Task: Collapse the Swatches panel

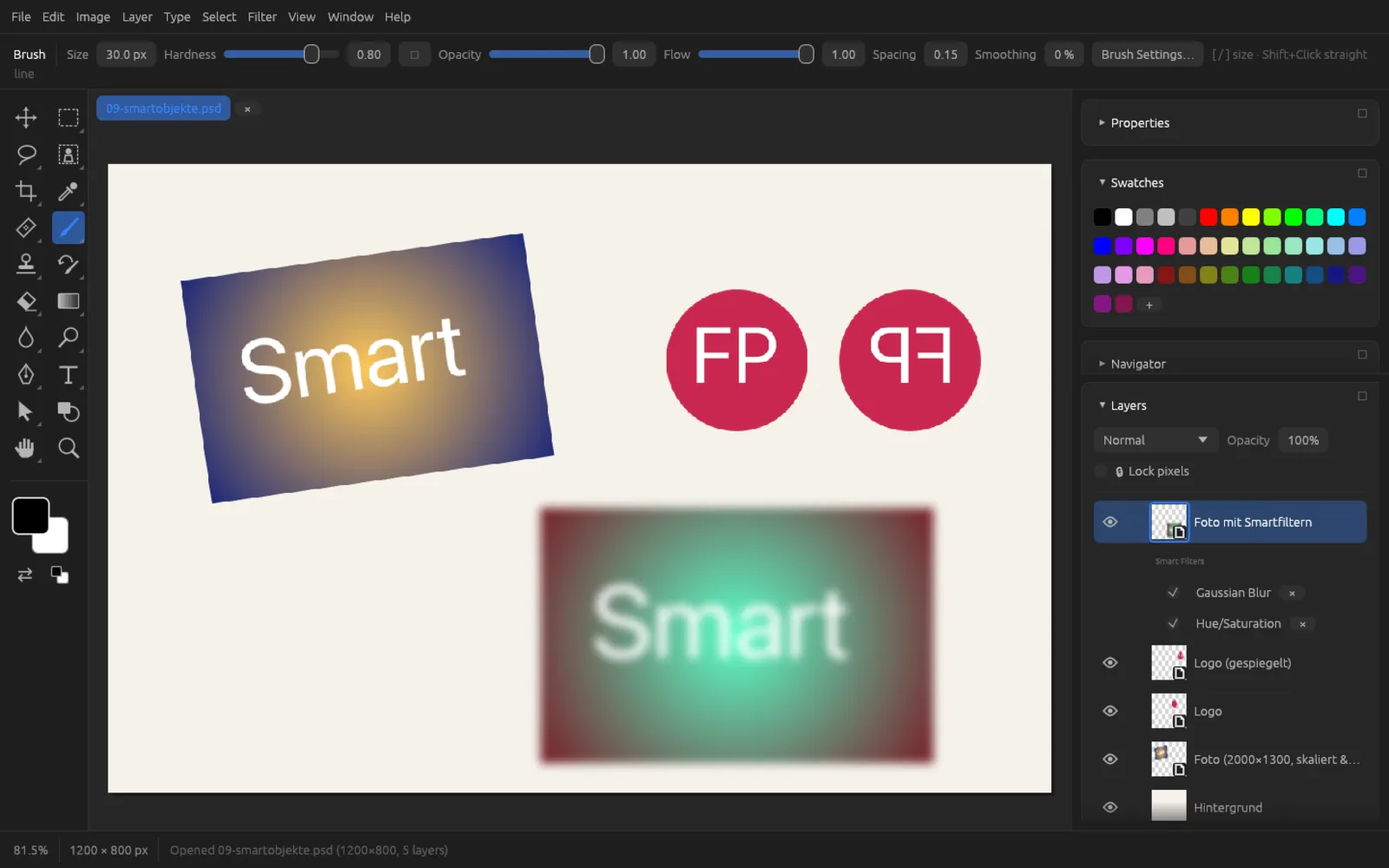Action: [x=1102, y=182]
